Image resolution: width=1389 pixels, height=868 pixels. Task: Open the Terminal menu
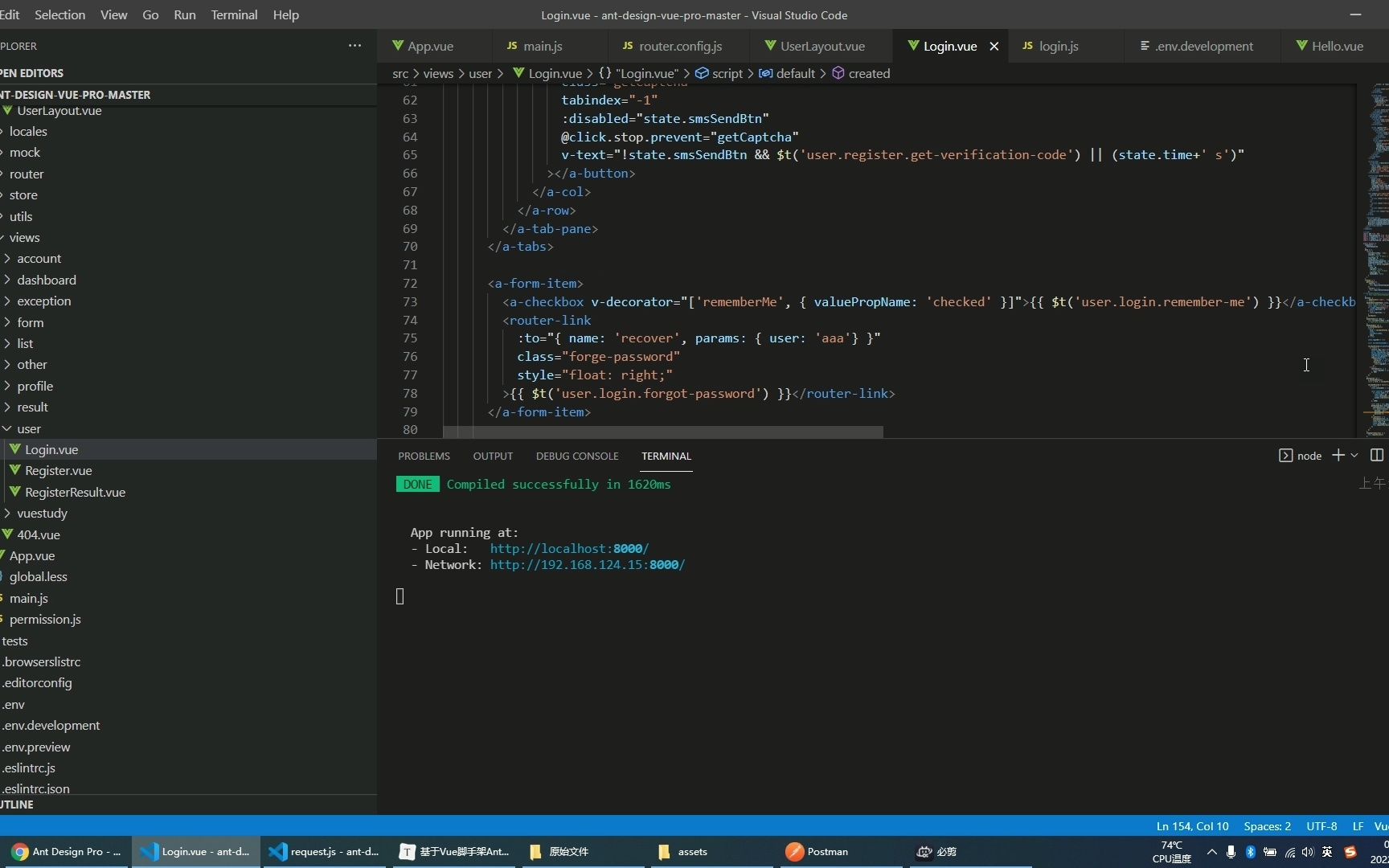234,14
